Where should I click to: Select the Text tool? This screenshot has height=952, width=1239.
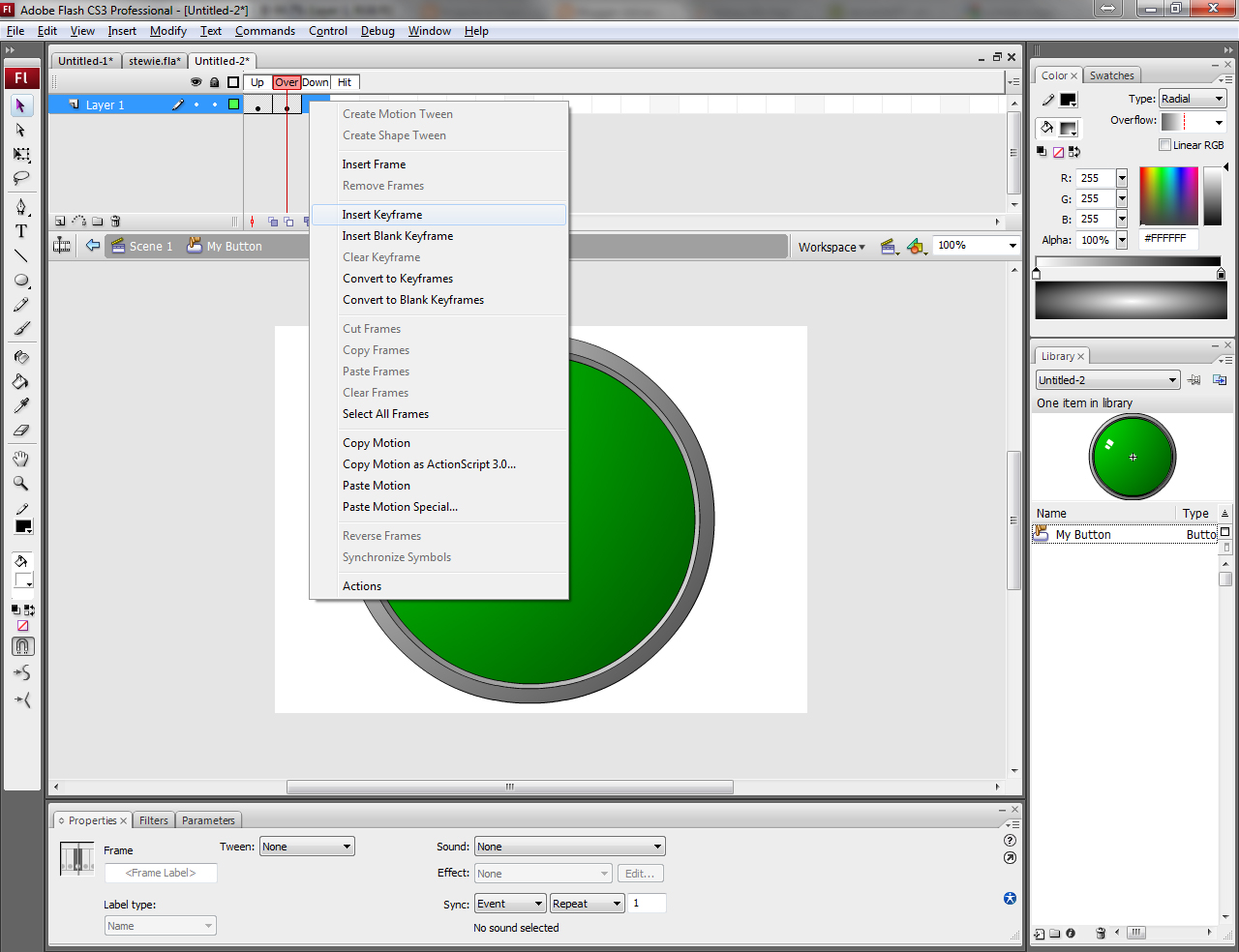[x=20, y=231]
